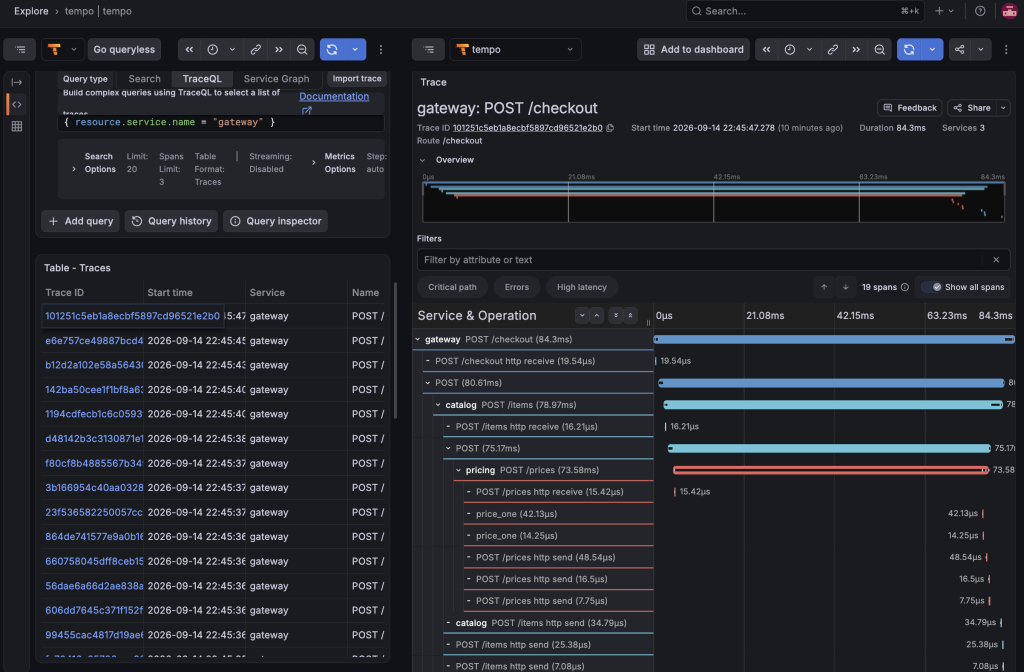This screenshot has height=672, width=1024.
Task: Click Share button in trace header
Action: tap(972, 108)
